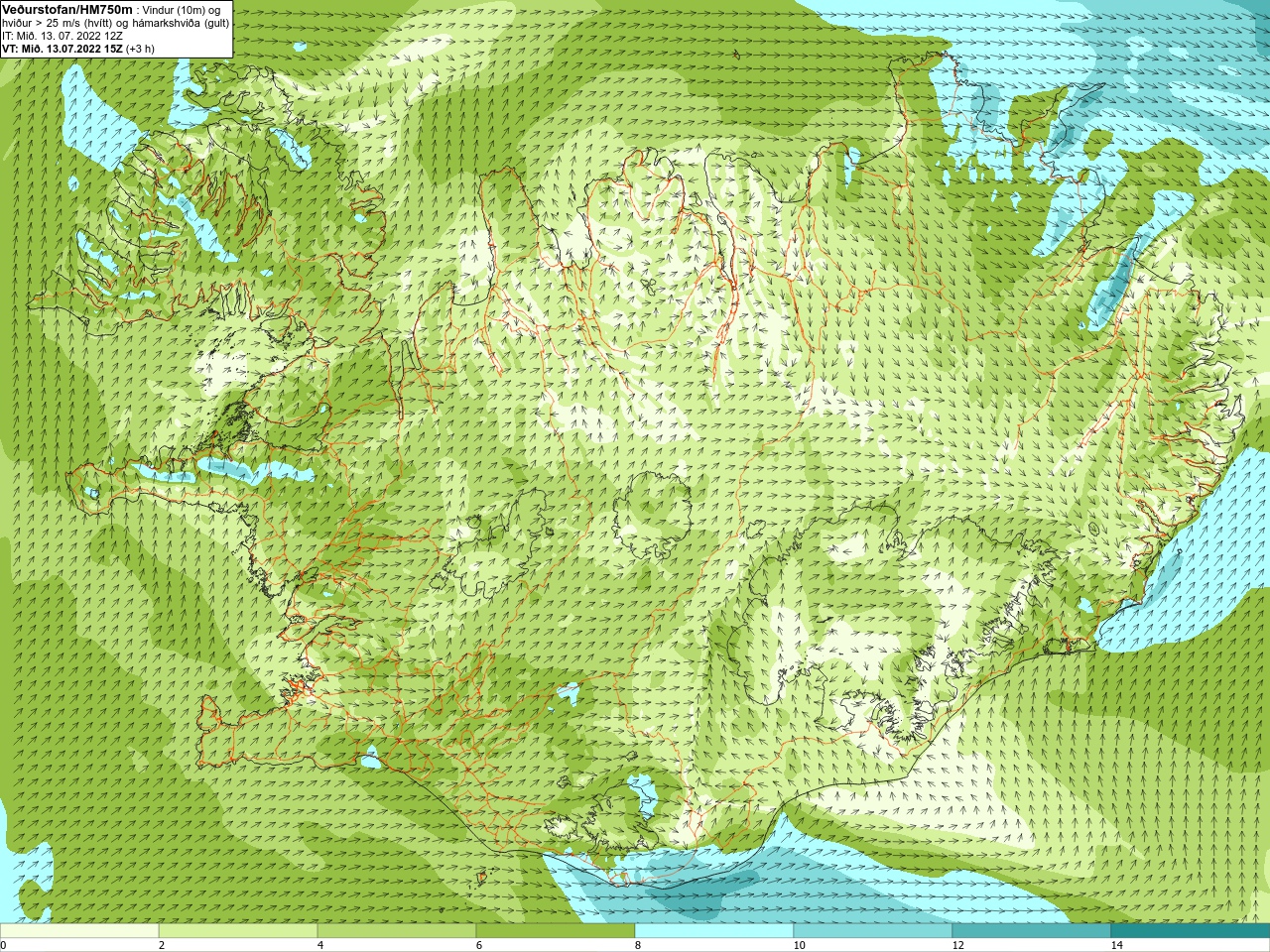
Task: Click the dark green legend swatch for 6–8 m/s
Action: tap(556, 931)
